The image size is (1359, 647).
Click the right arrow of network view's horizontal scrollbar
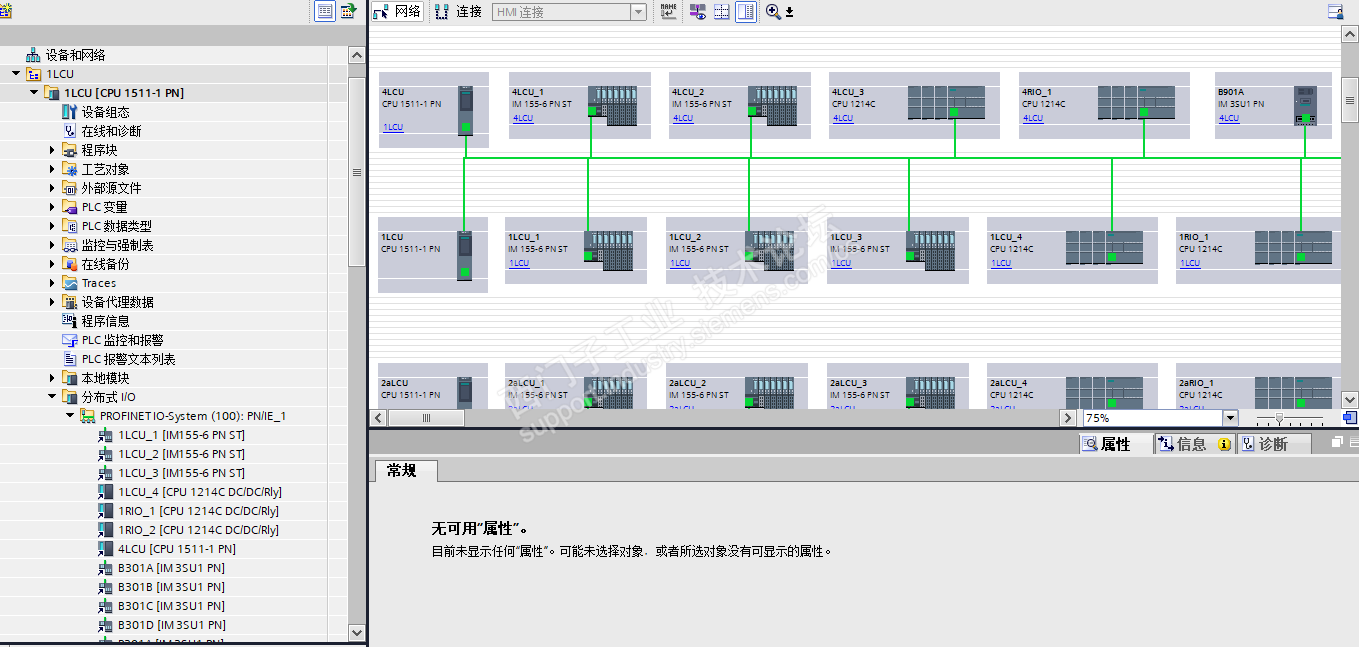point(1068,418)
